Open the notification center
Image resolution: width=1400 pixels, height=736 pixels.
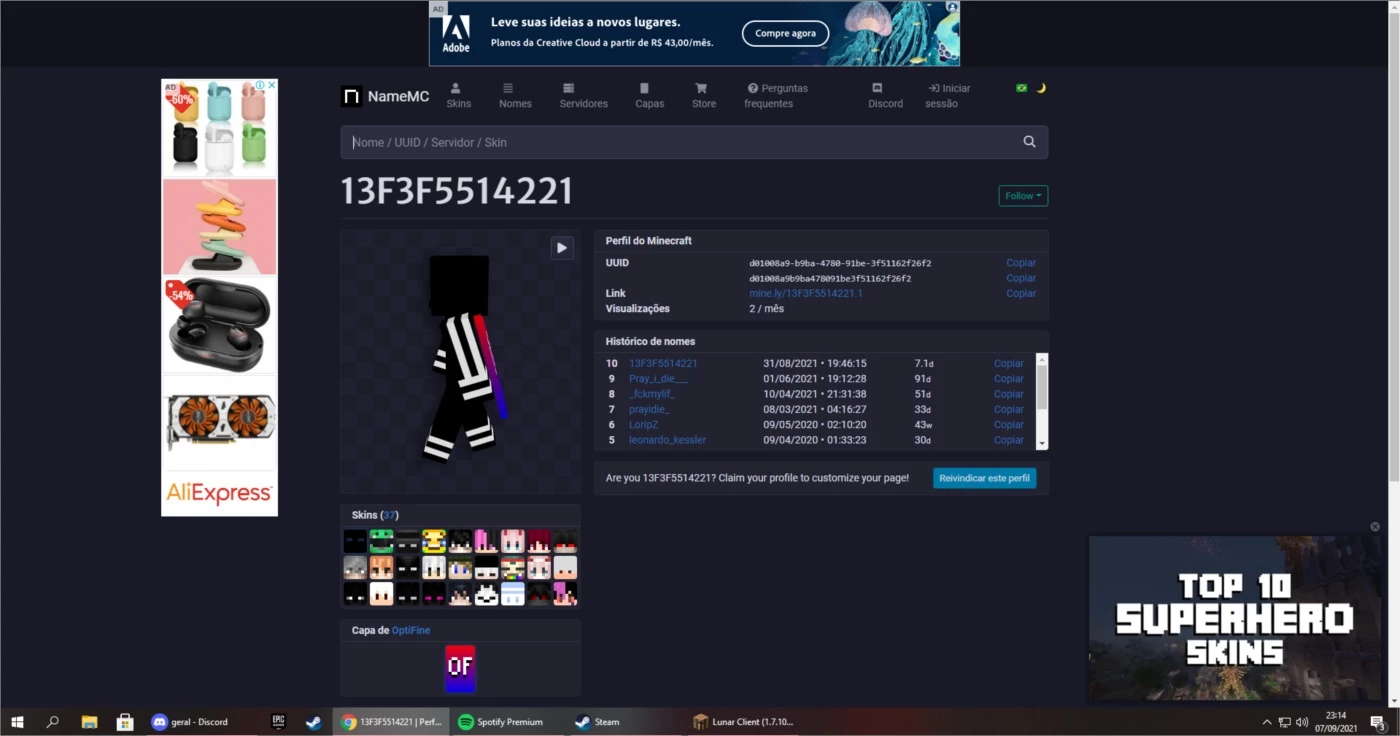point(1377,722)
